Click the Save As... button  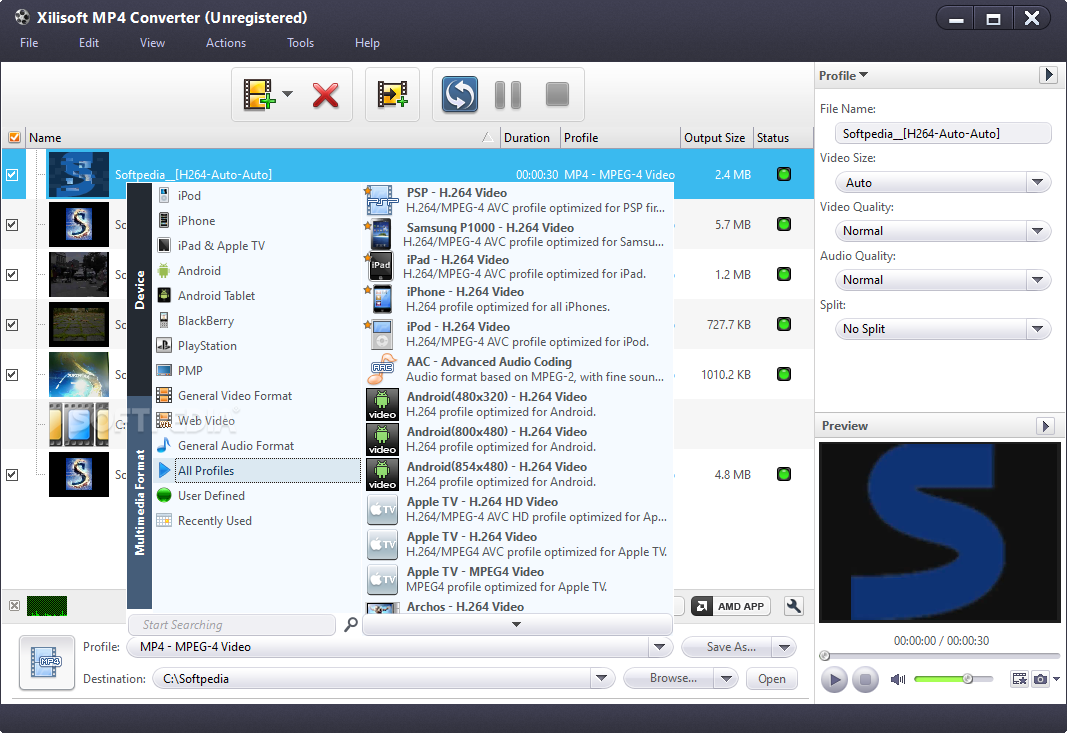[x=727, y=647]
